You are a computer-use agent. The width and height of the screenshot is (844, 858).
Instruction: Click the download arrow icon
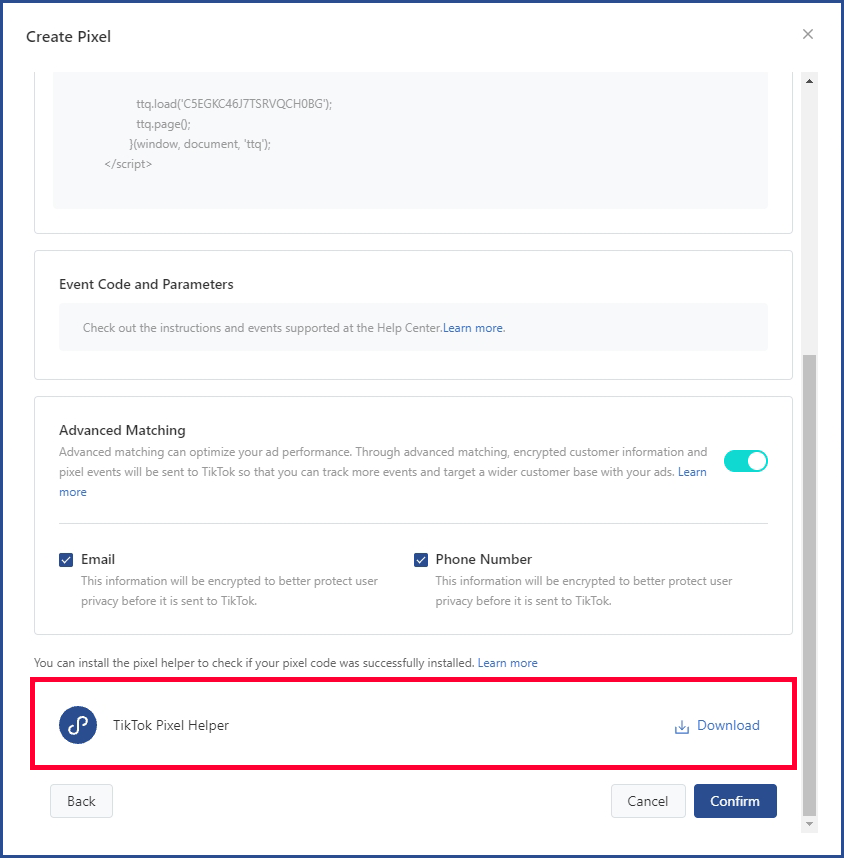[x=682, y=727]
